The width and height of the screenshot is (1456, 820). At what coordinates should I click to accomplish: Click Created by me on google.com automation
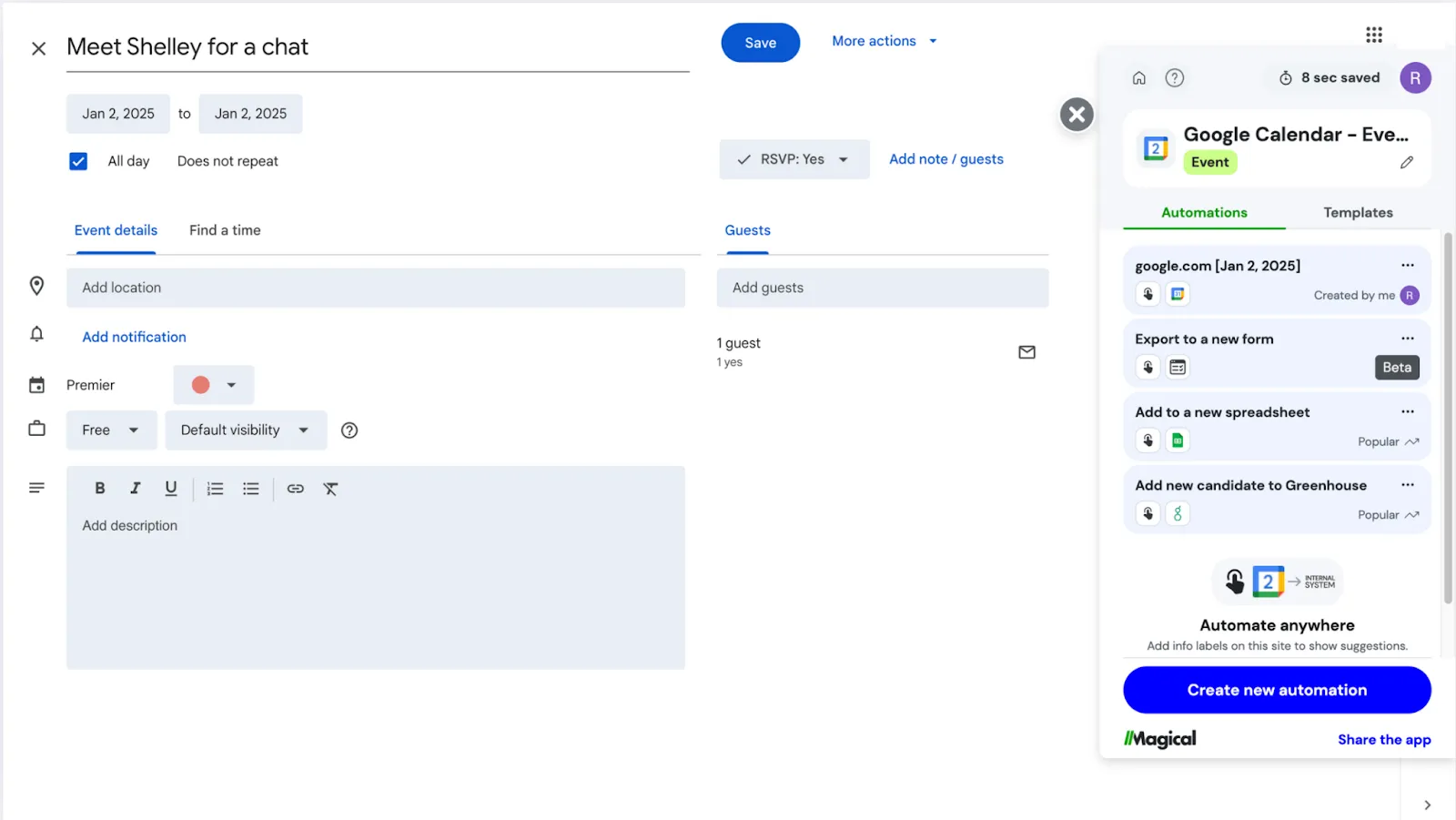pyautogui.click(x=1354, y=295)
